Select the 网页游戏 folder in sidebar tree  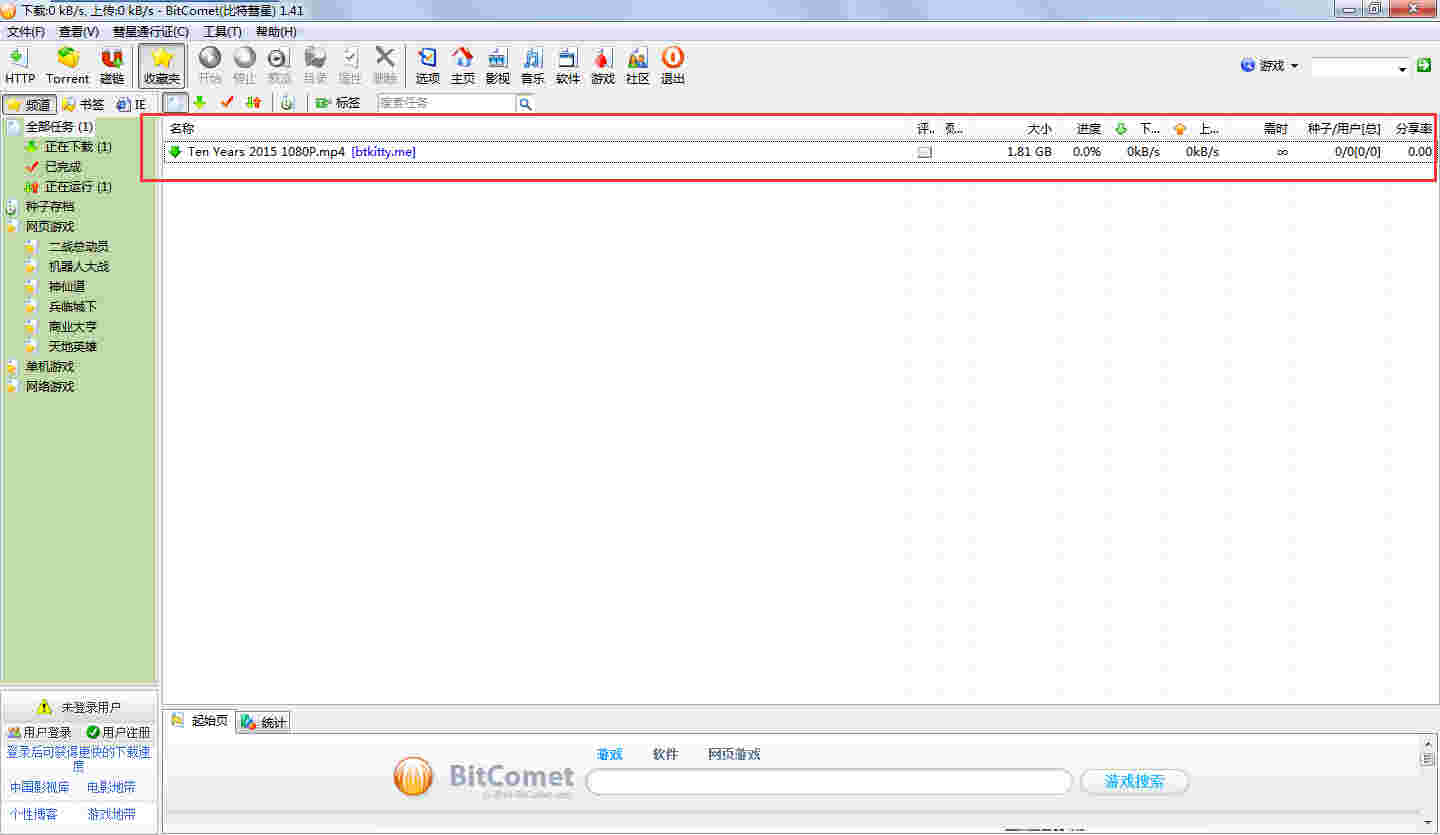coord(50,227)
